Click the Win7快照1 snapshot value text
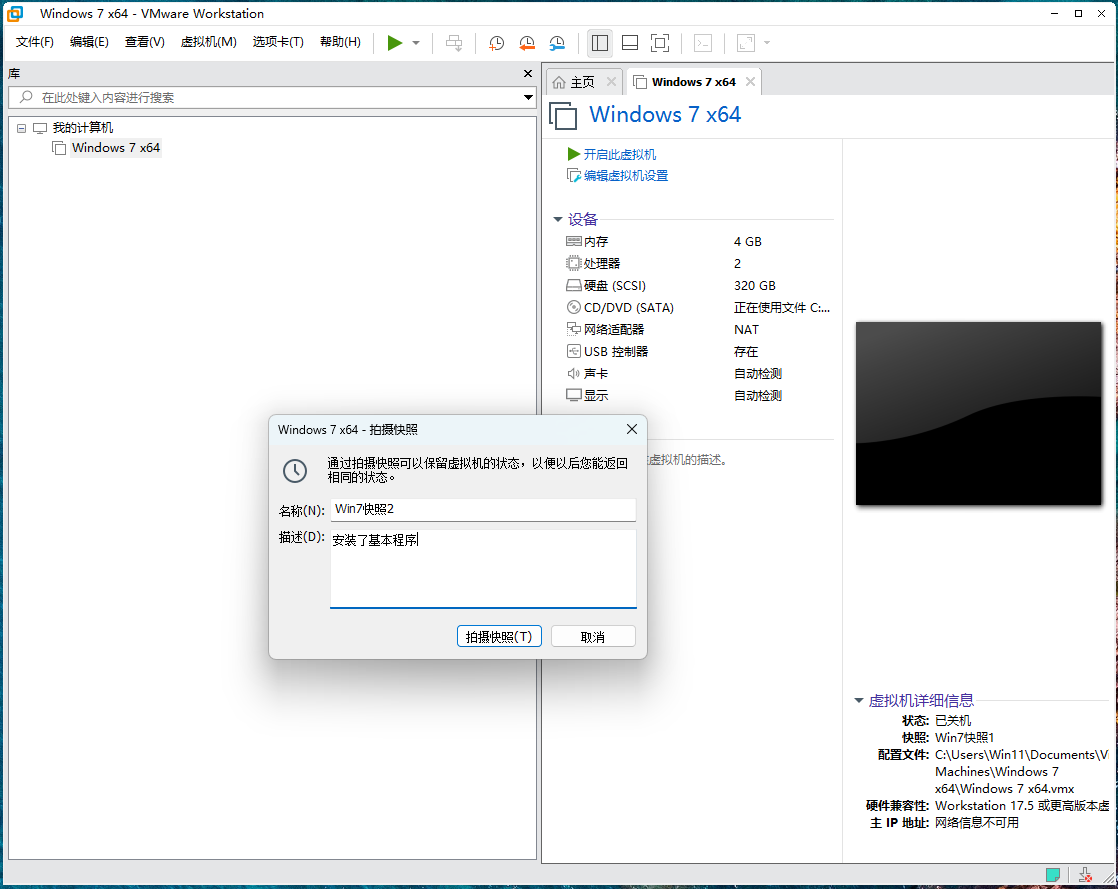Viewport: 1118px width, 889px height. [964, 738]
